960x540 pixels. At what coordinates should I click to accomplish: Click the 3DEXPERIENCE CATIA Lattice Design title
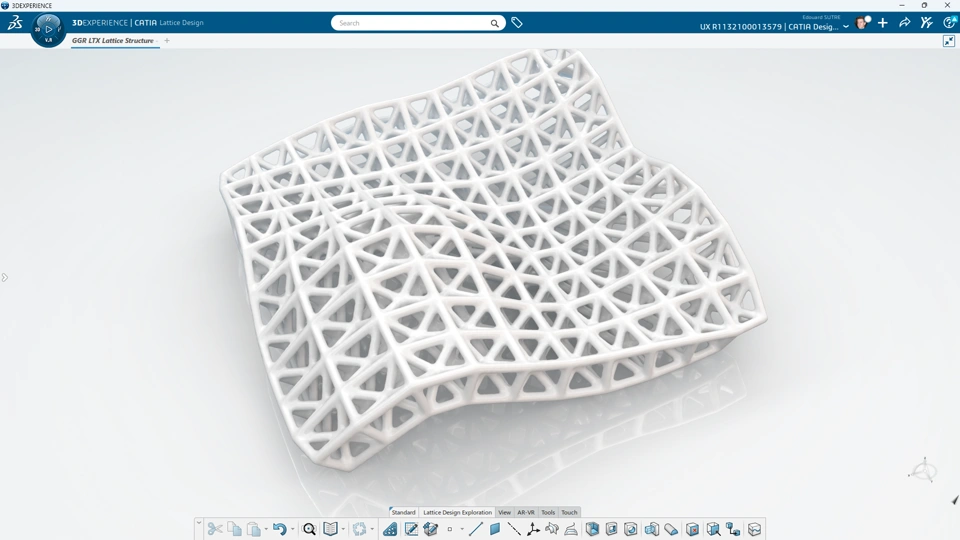[x=138, y=23]
